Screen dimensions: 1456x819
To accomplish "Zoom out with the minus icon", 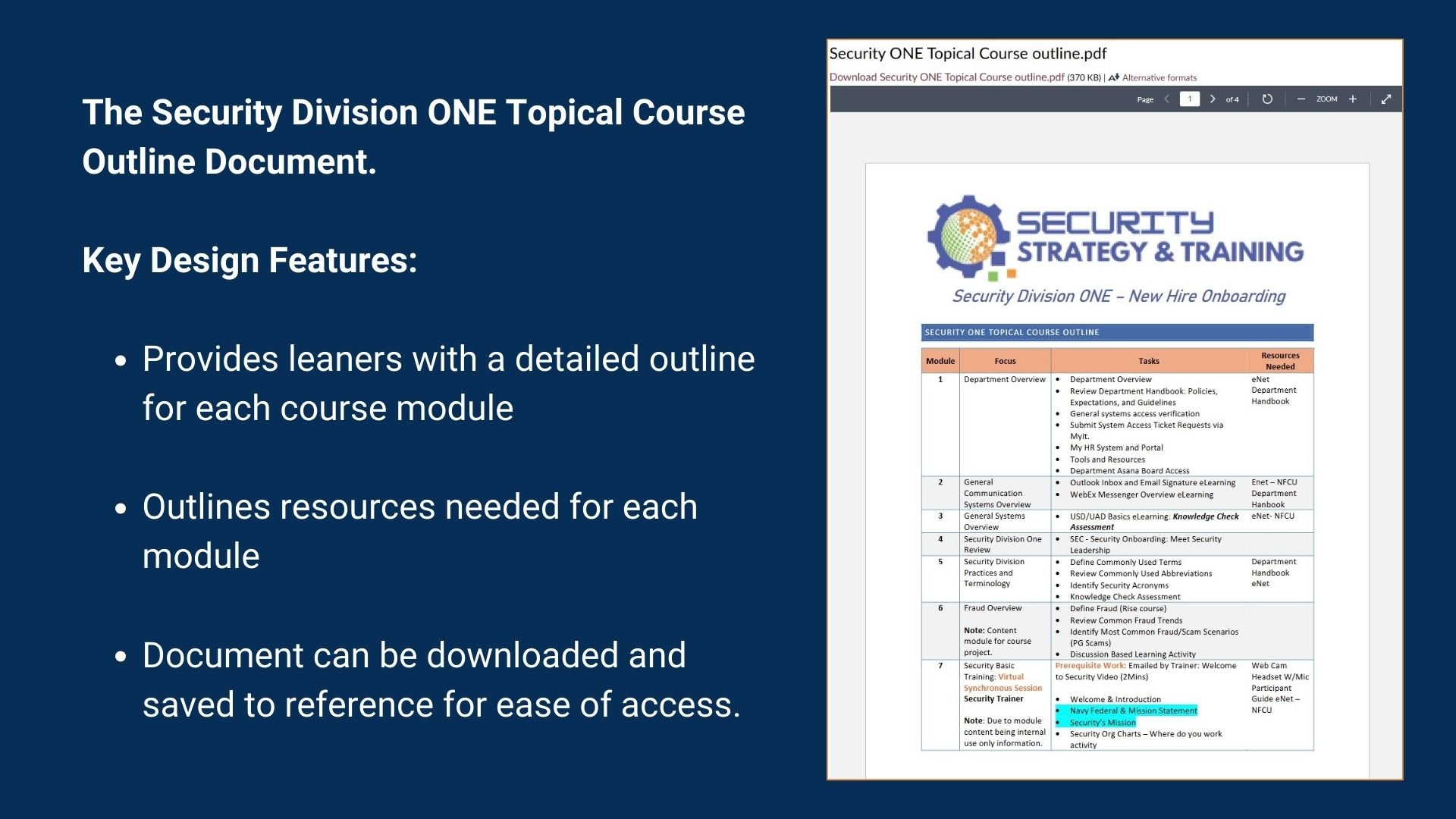I will coord(1301,99).
